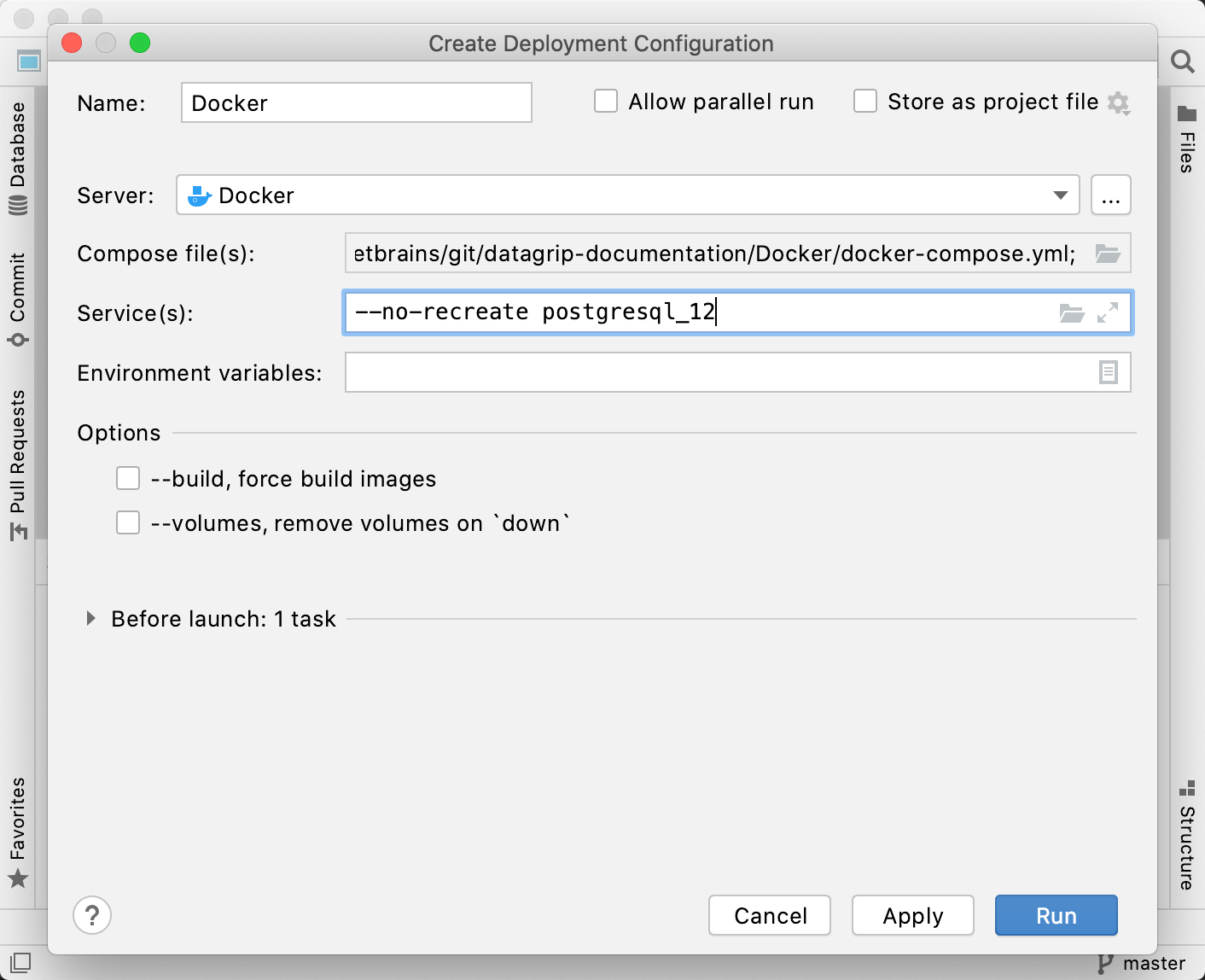
Task: Expand the Before launch task list
Action: tap(91, 619)
